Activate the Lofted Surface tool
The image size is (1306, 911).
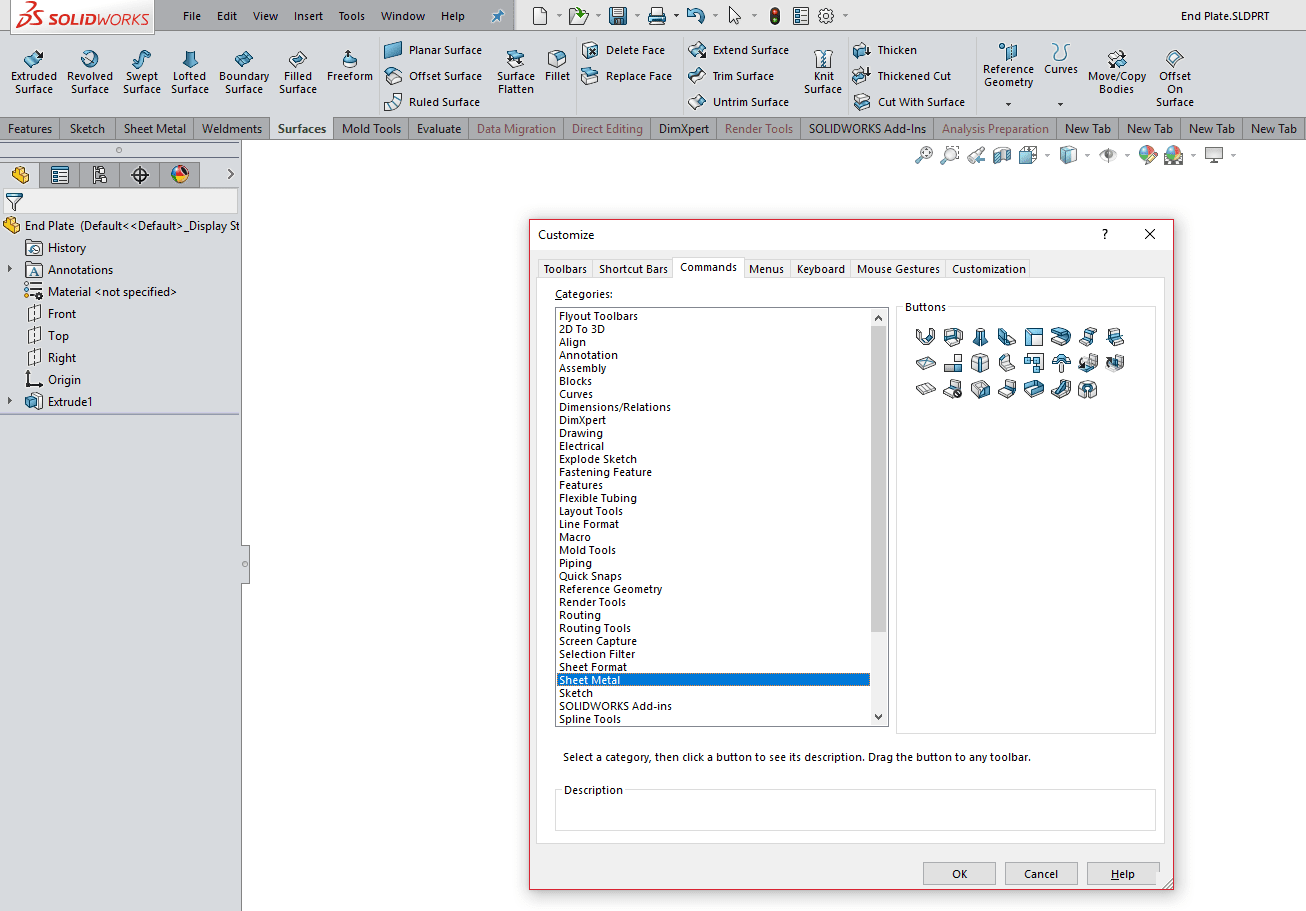pos(190,72)
